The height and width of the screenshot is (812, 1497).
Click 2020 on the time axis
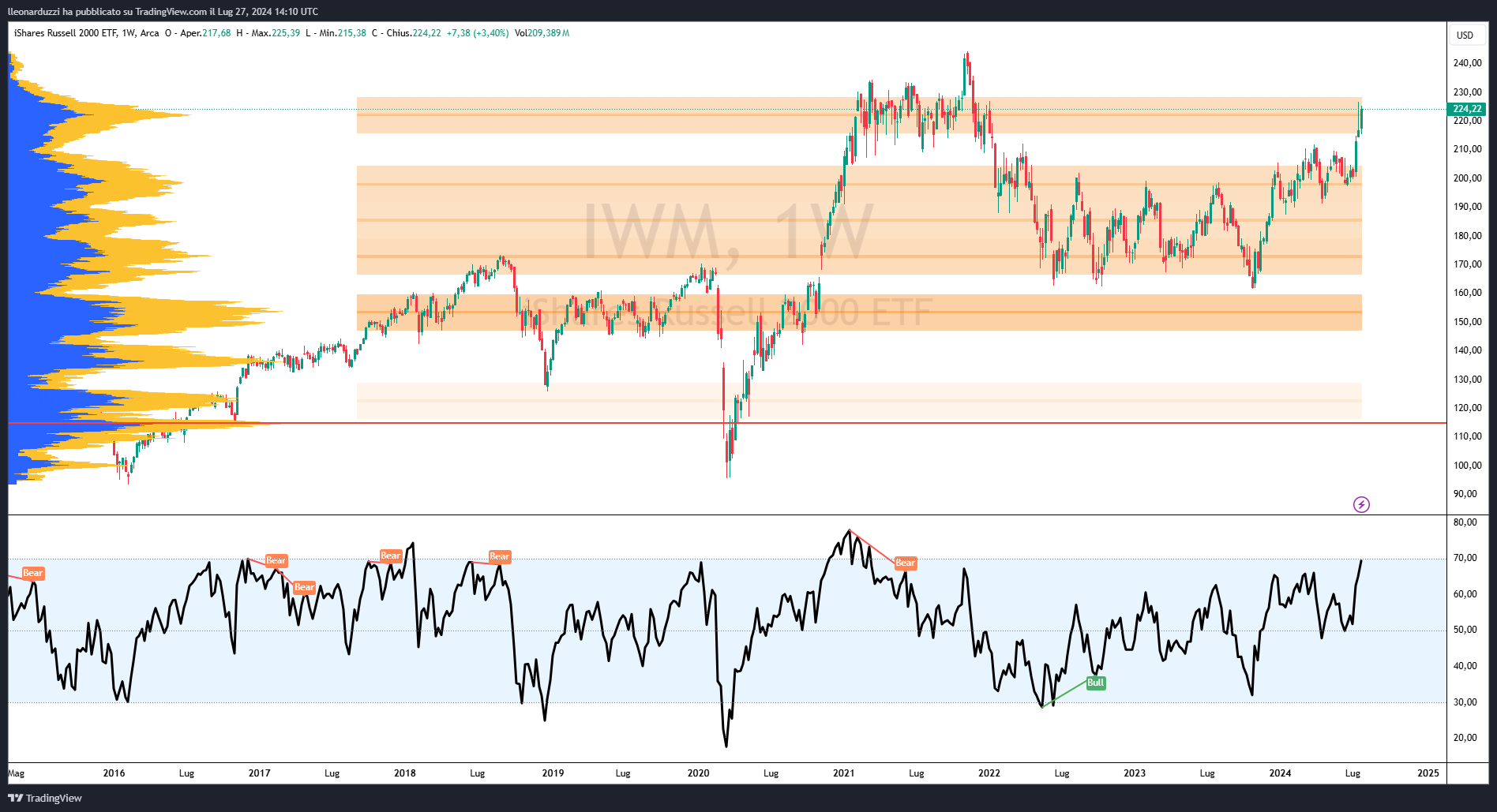[x=698, y=773]
